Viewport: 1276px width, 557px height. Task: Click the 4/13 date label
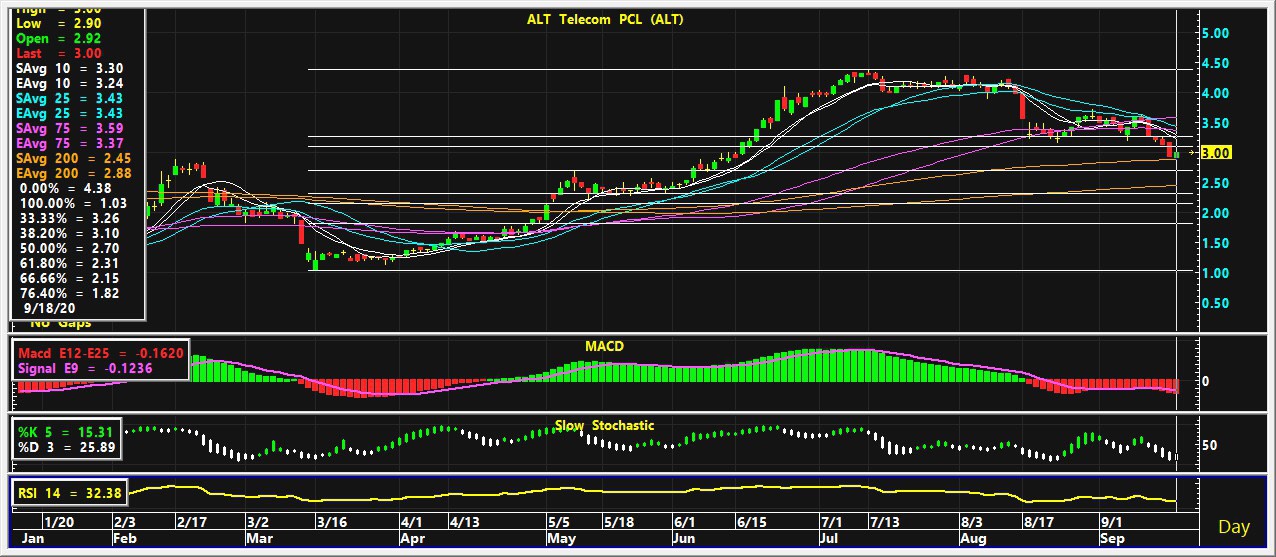(x=464, y=522)
